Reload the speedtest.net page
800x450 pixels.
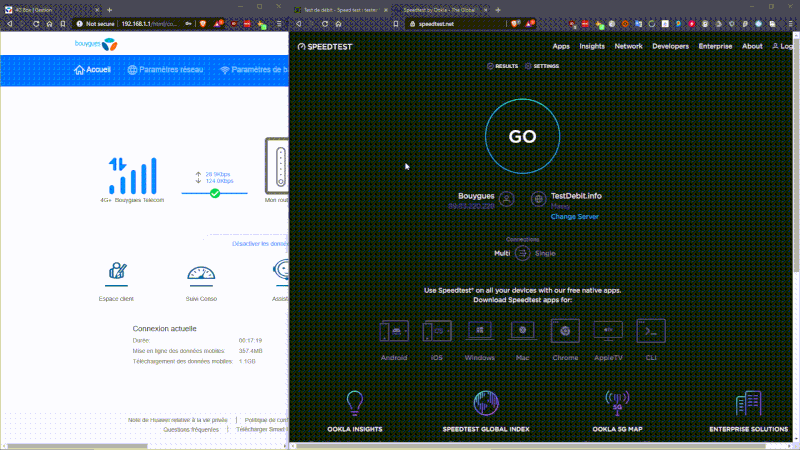point(325,23)
